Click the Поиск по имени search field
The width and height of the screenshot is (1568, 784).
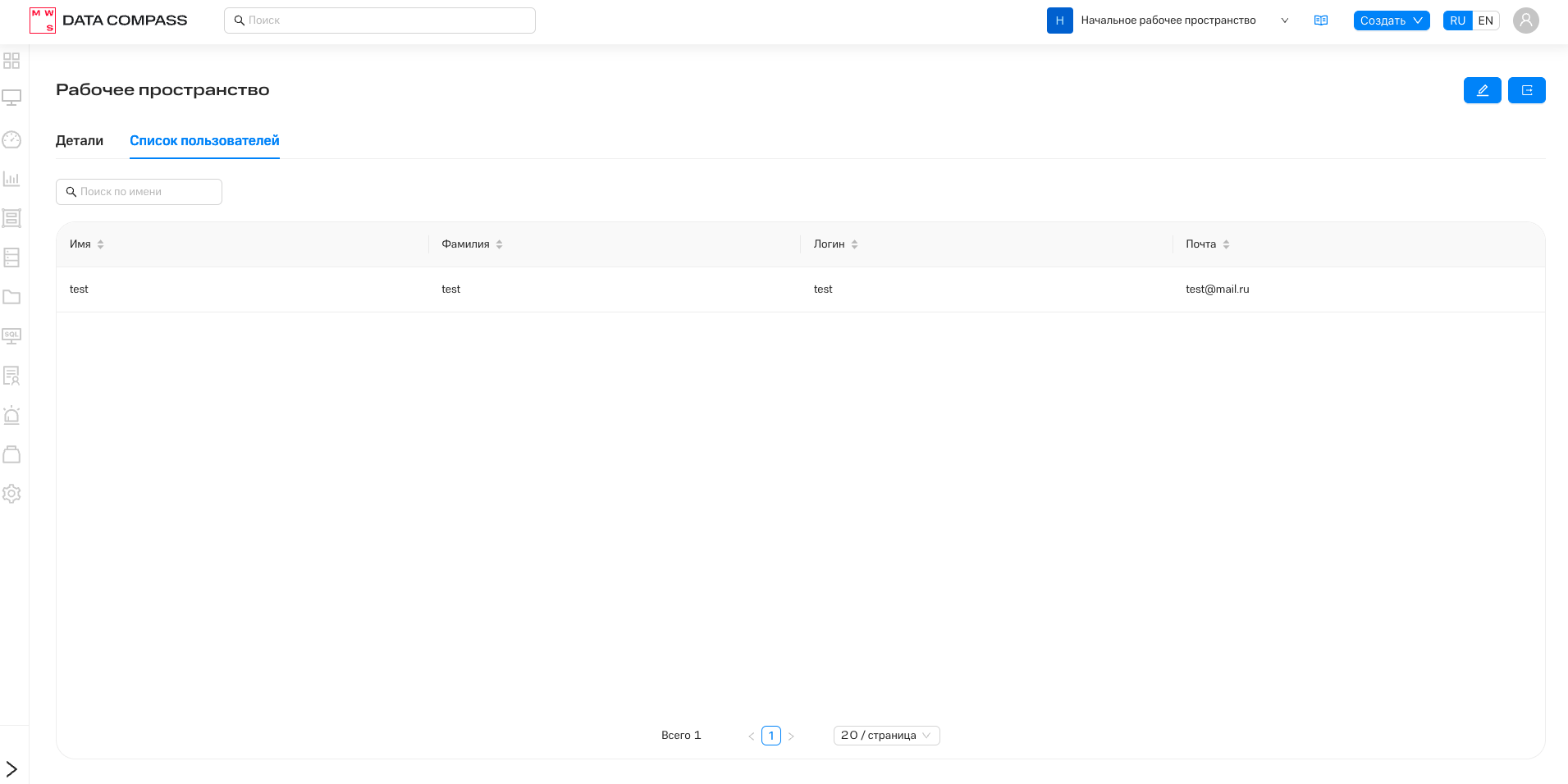(139, 192)
